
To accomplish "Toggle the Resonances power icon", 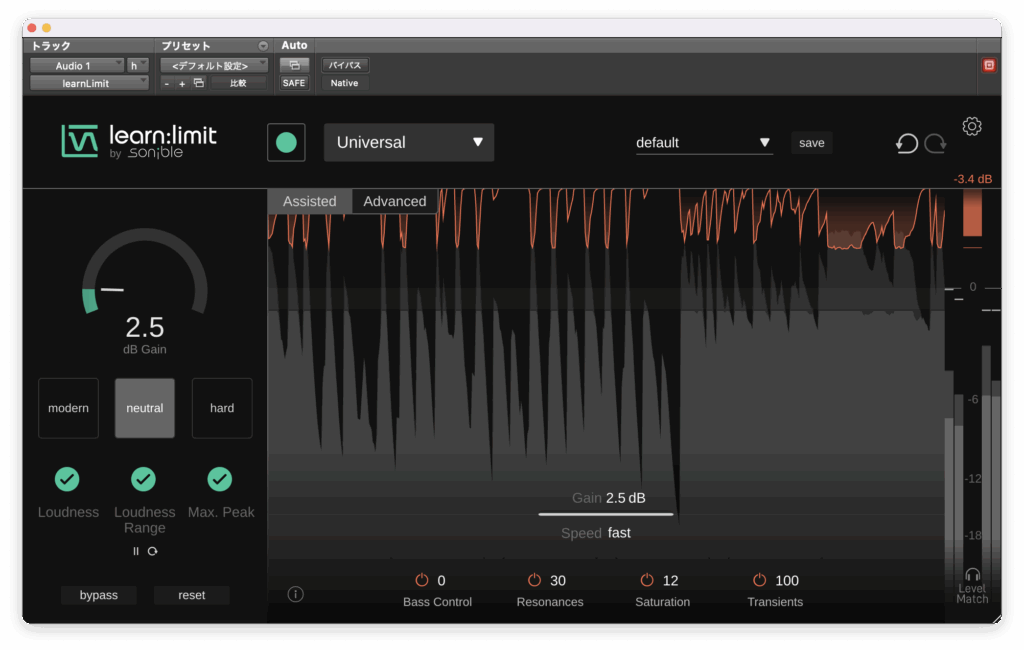I will [534, 580].
